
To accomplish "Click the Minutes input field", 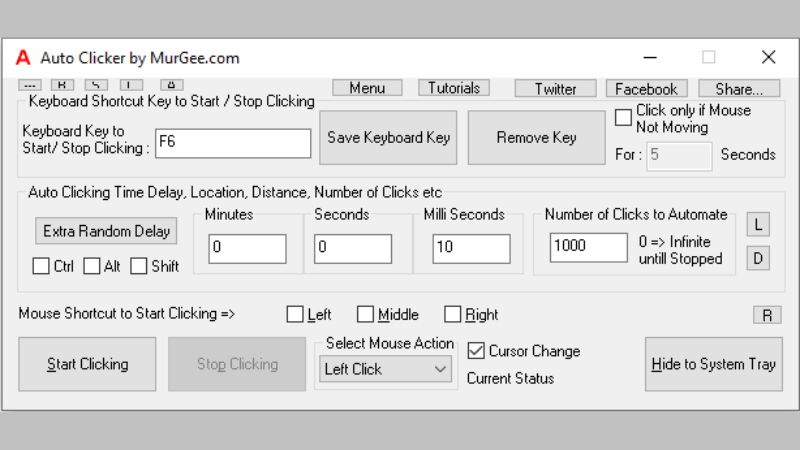I will click(x=247, y=248).
